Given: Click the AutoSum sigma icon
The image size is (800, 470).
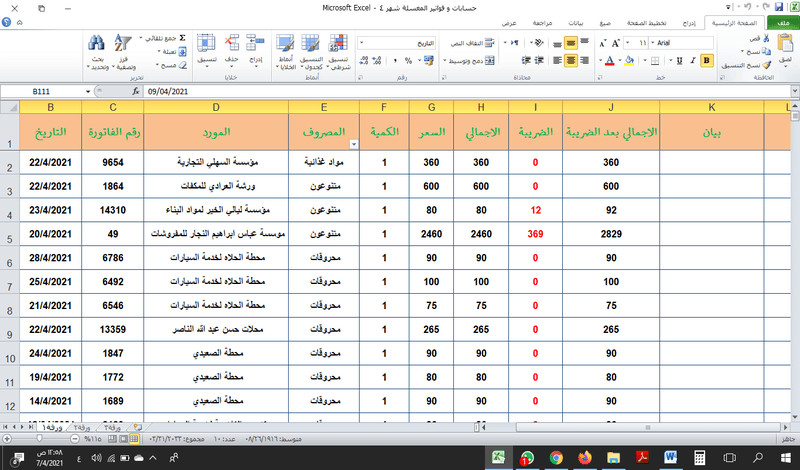Looking at the screenshot, I should (182, 38).
